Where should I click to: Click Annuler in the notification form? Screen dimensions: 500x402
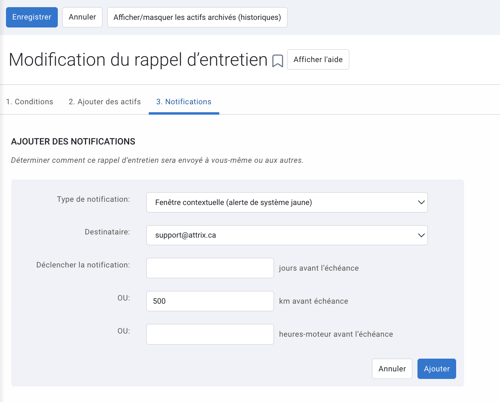(x=392, y=369)
